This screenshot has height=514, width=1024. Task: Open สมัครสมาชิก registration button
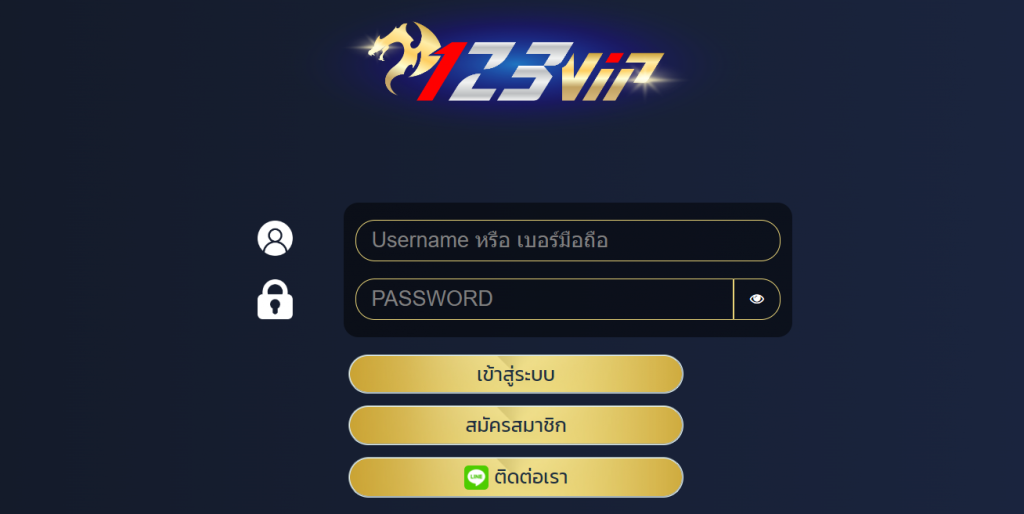tap(516, 426)
